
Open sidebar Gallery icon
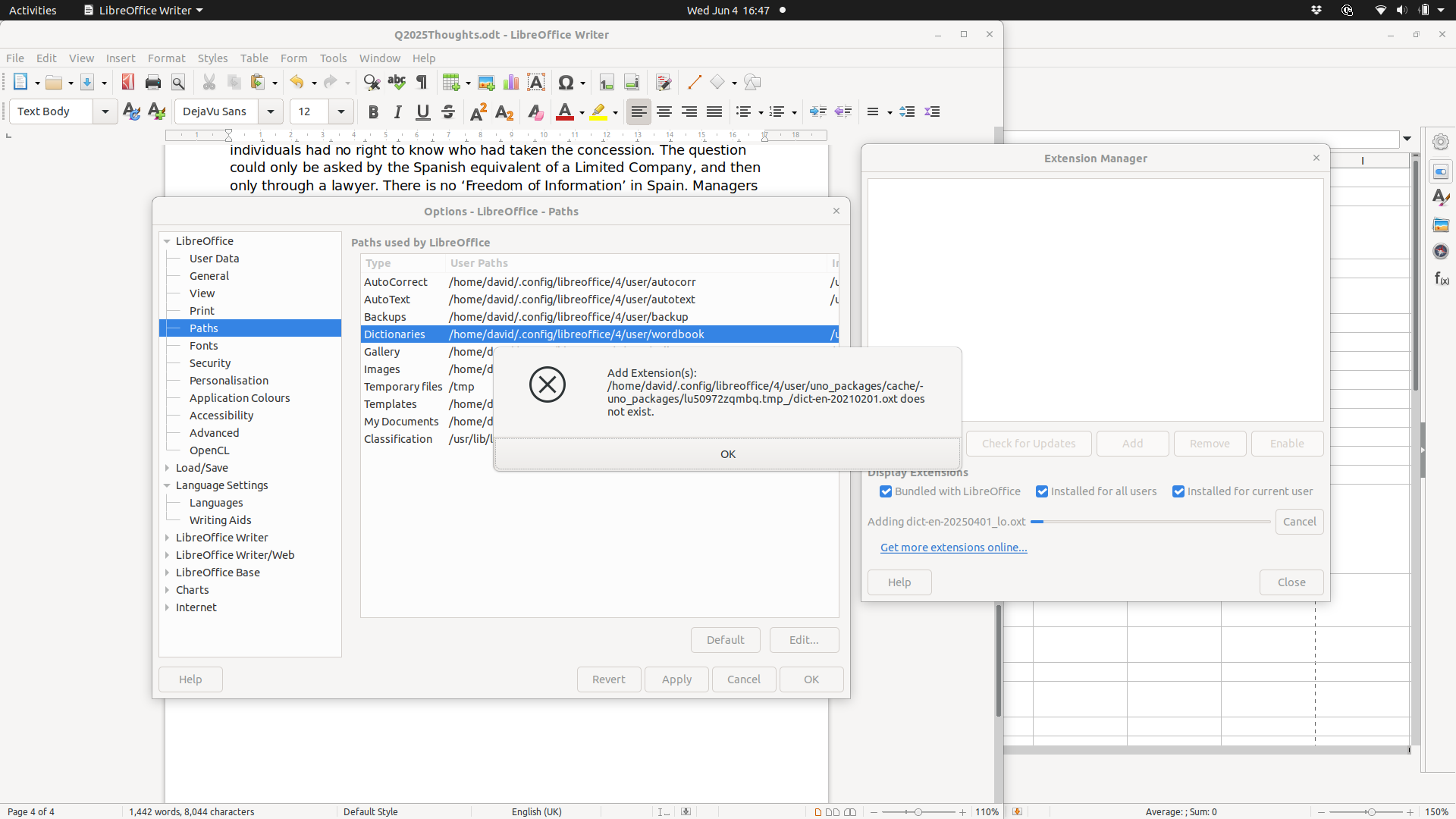point(1441,224)
